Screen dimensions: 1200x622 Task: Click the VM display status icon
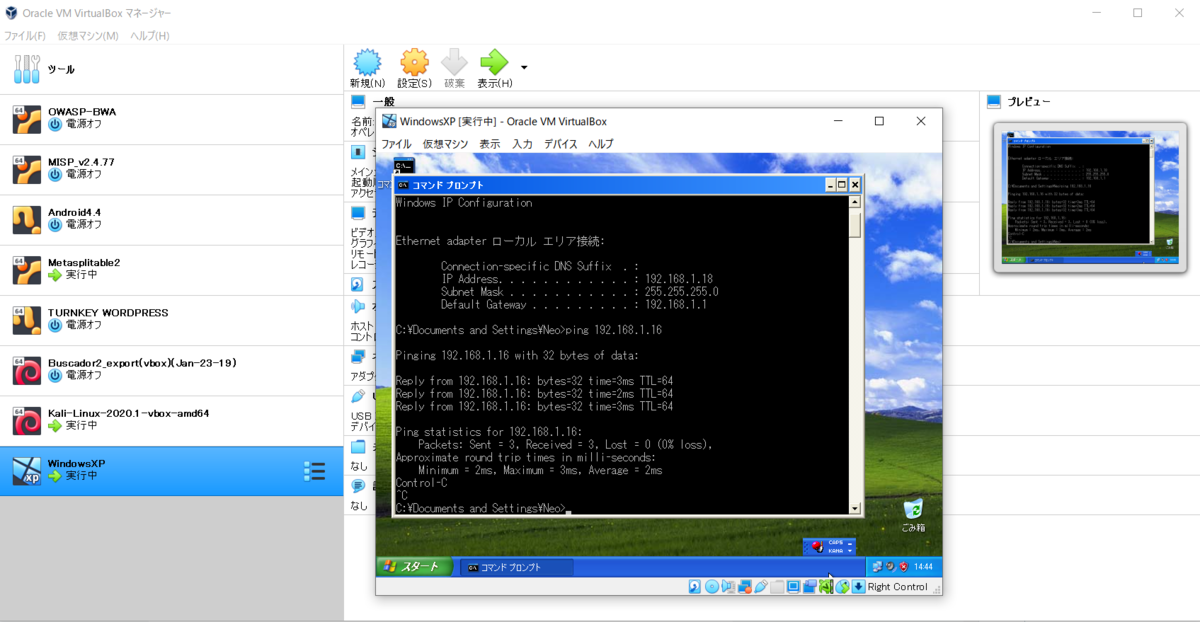coord(793,586)
